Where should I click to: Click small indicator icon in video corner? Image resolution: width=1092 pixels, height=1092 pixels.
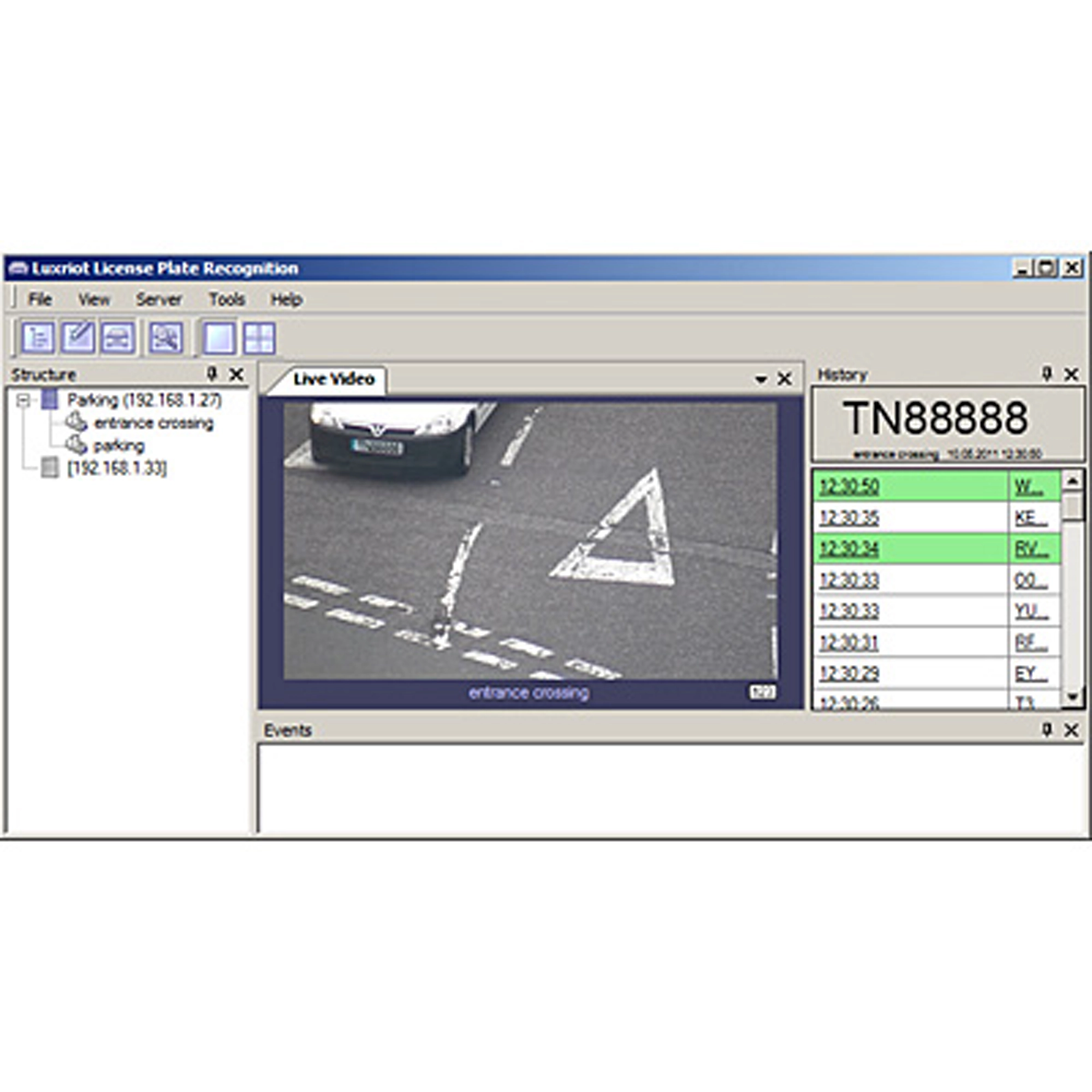(x=763, y=692)
